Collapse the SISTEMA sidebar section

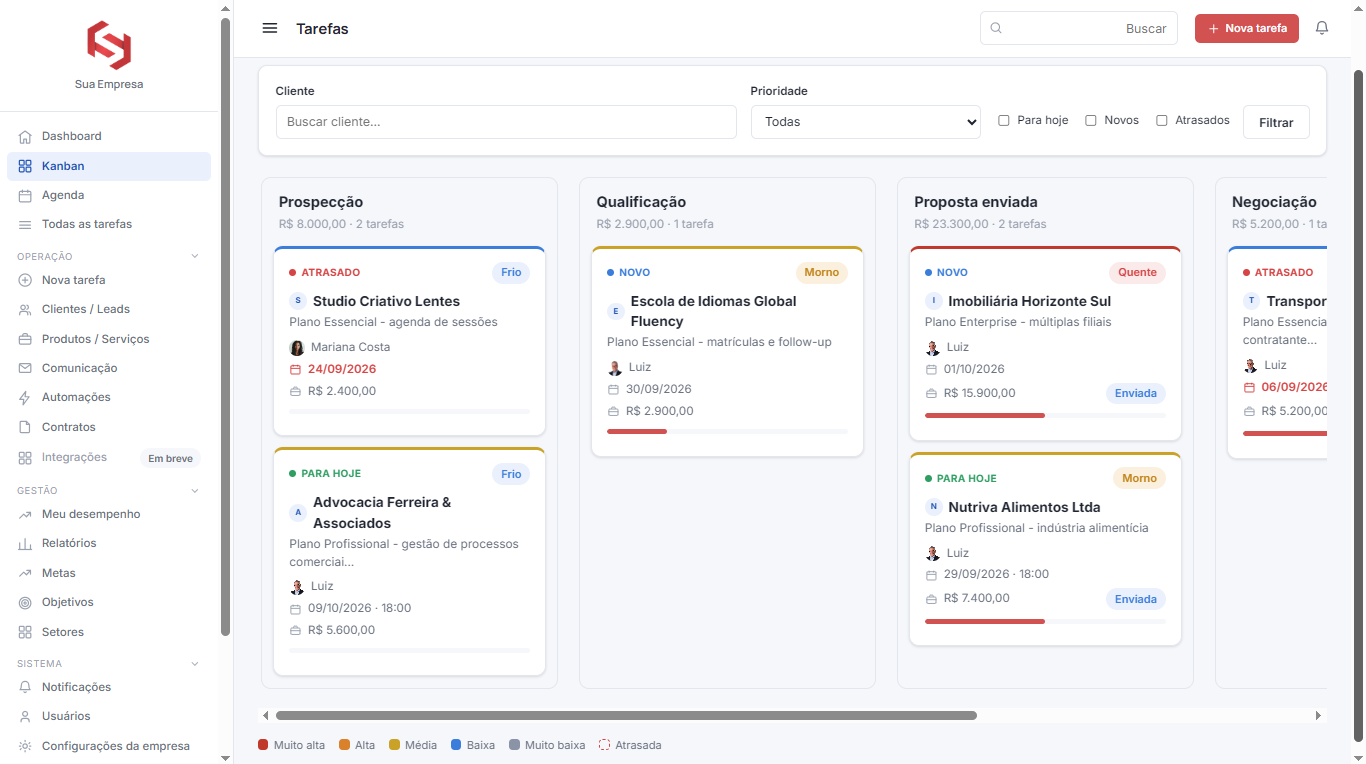tap(195, 664)
